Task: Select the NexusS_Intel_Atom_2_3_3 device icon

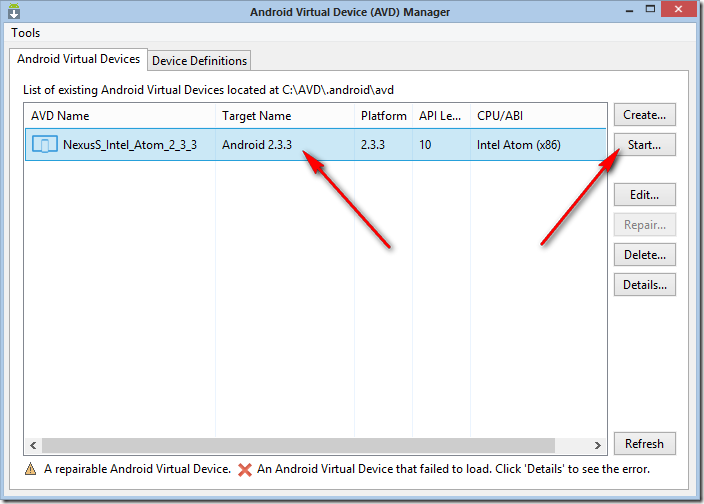Action: (x=44, y=145)
